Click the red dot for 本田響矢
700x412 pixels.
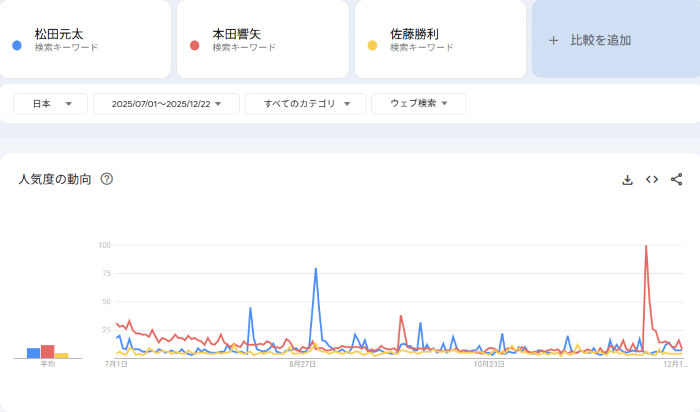coord(195,46)
